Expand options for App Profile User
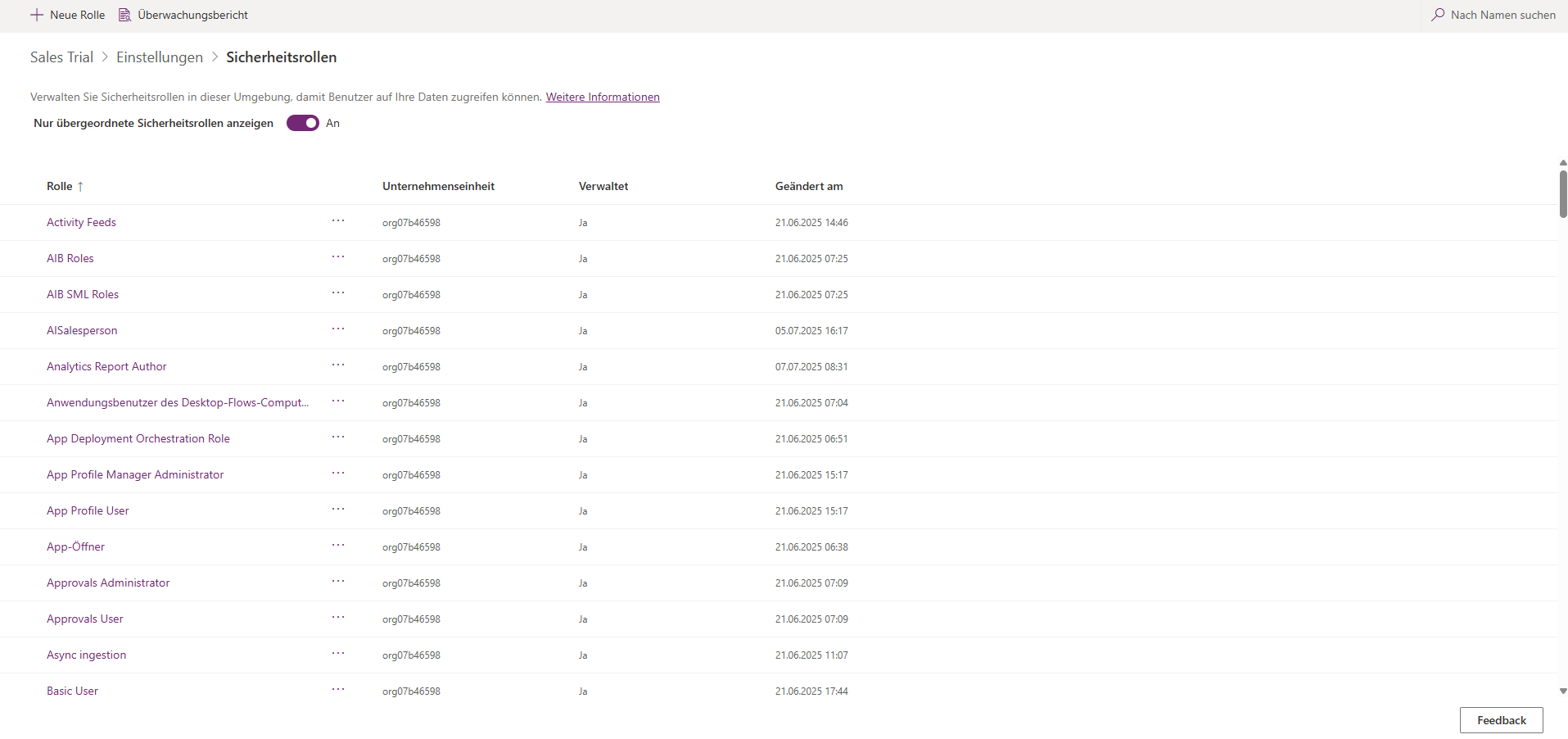 tap(338, 510)
